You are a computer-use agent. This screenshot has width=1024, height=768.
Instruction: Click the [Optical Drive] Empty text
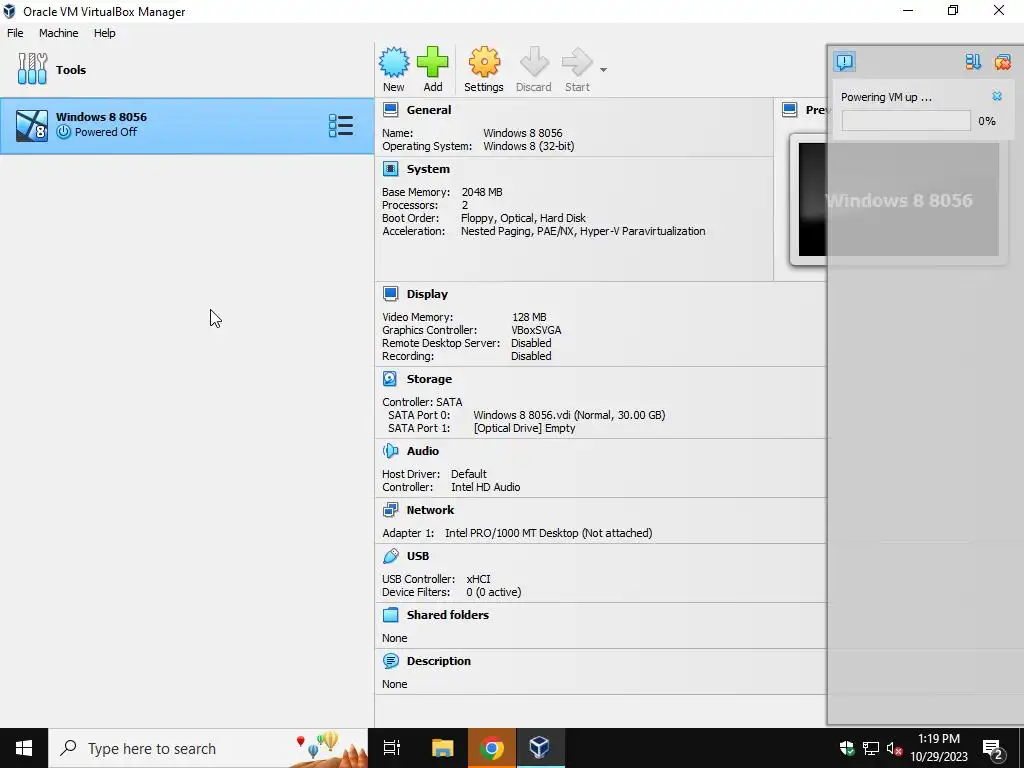(524, 428)
